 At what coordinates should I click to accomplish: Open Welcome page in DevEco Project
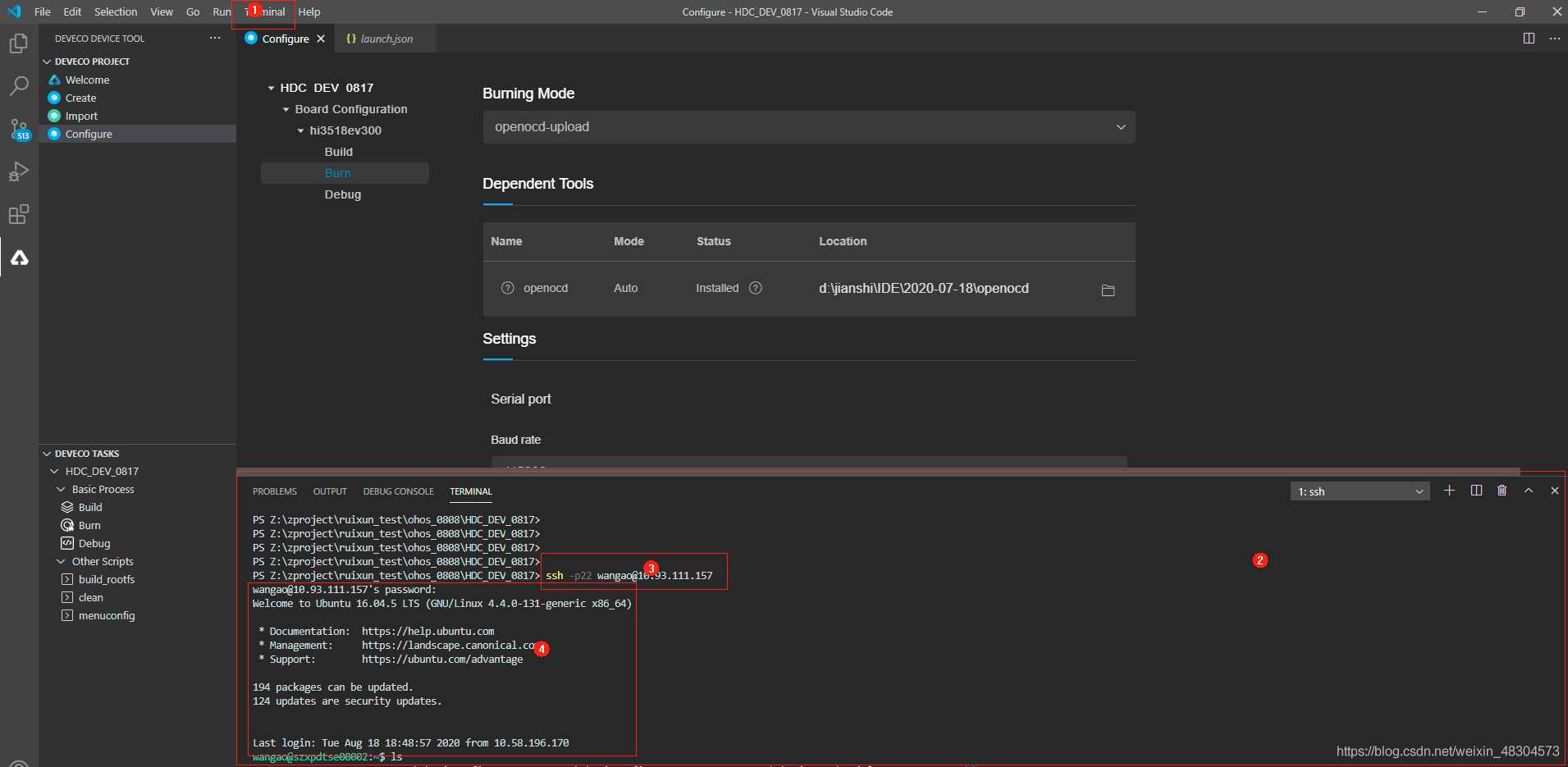(87, 80)
